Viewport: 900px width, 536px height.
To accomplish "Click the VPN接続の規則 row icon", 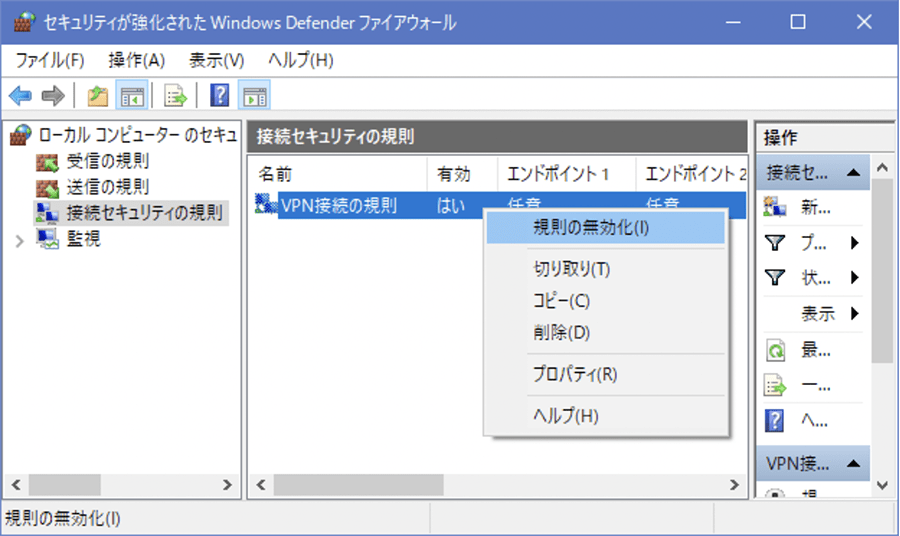I will [266, 204].
